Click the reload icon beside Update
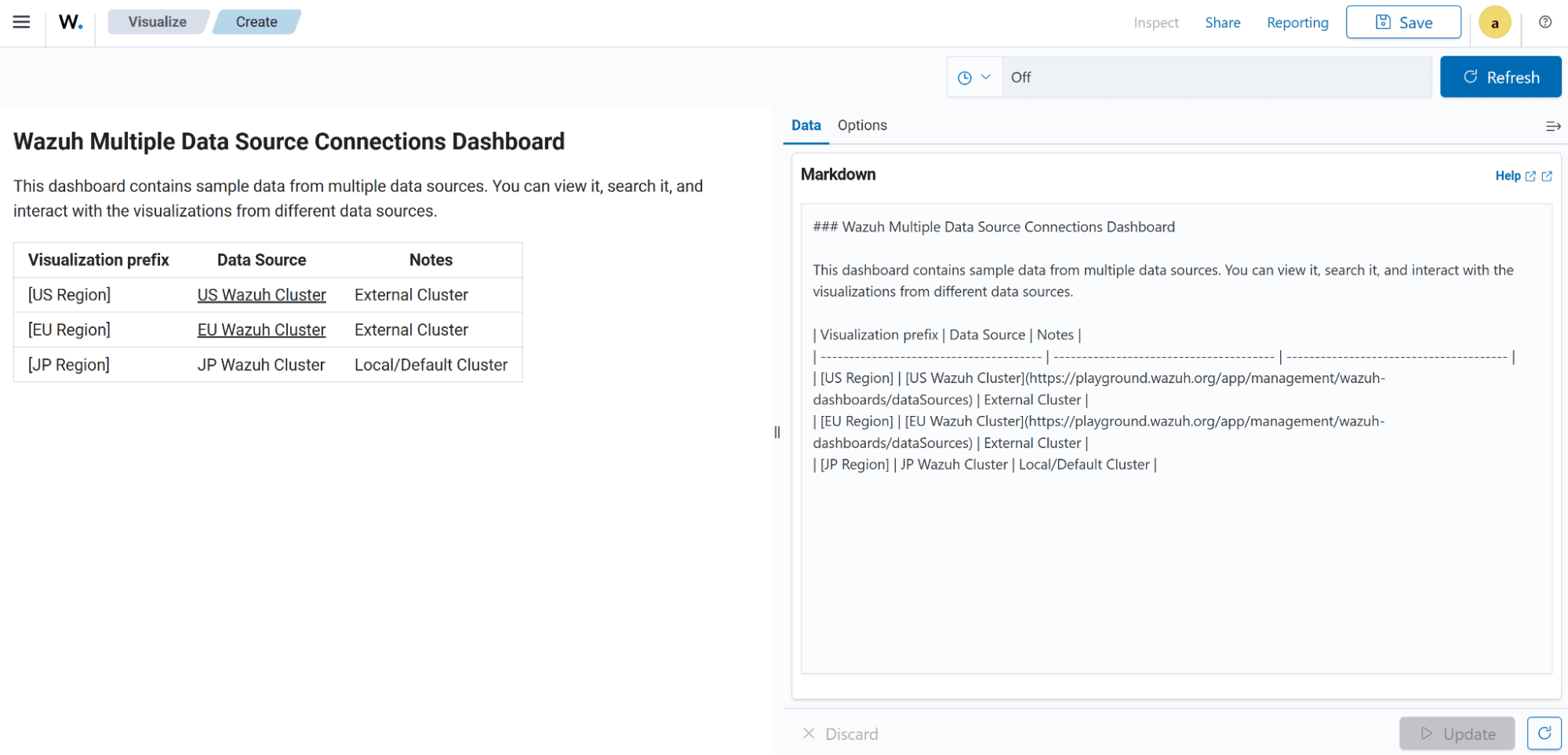 (x=1544, y=733)
